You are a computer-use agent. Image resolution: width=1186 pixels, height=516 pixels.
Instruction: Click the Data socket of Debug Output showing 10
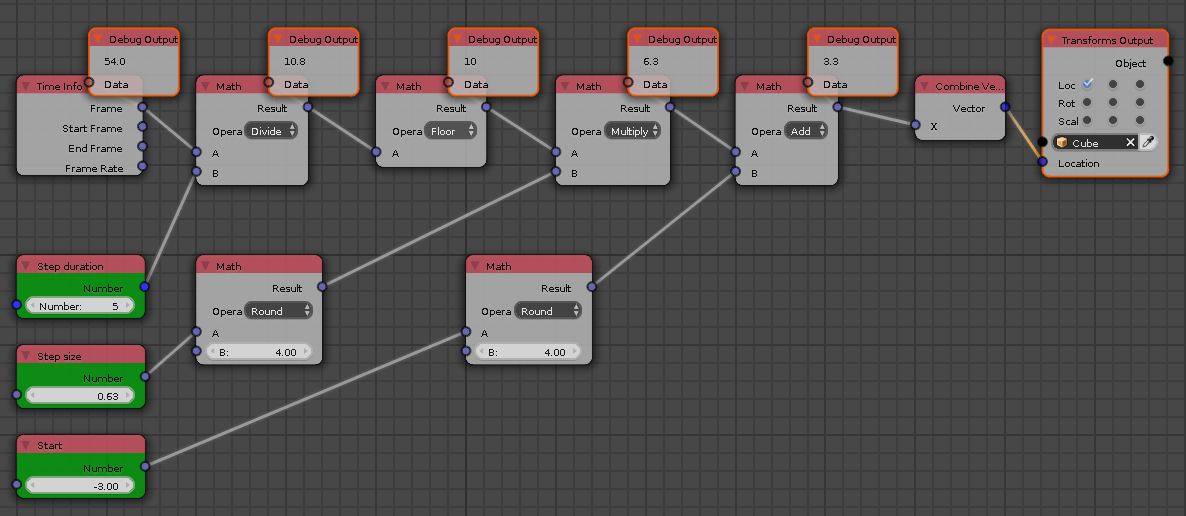[x=449, y=82]
